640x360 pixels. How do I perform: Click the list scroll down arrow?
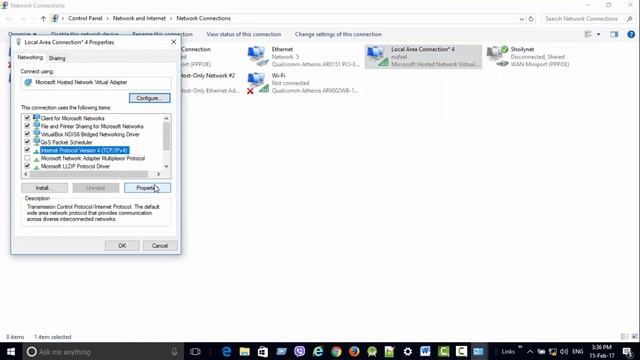[x=166, y=166]
